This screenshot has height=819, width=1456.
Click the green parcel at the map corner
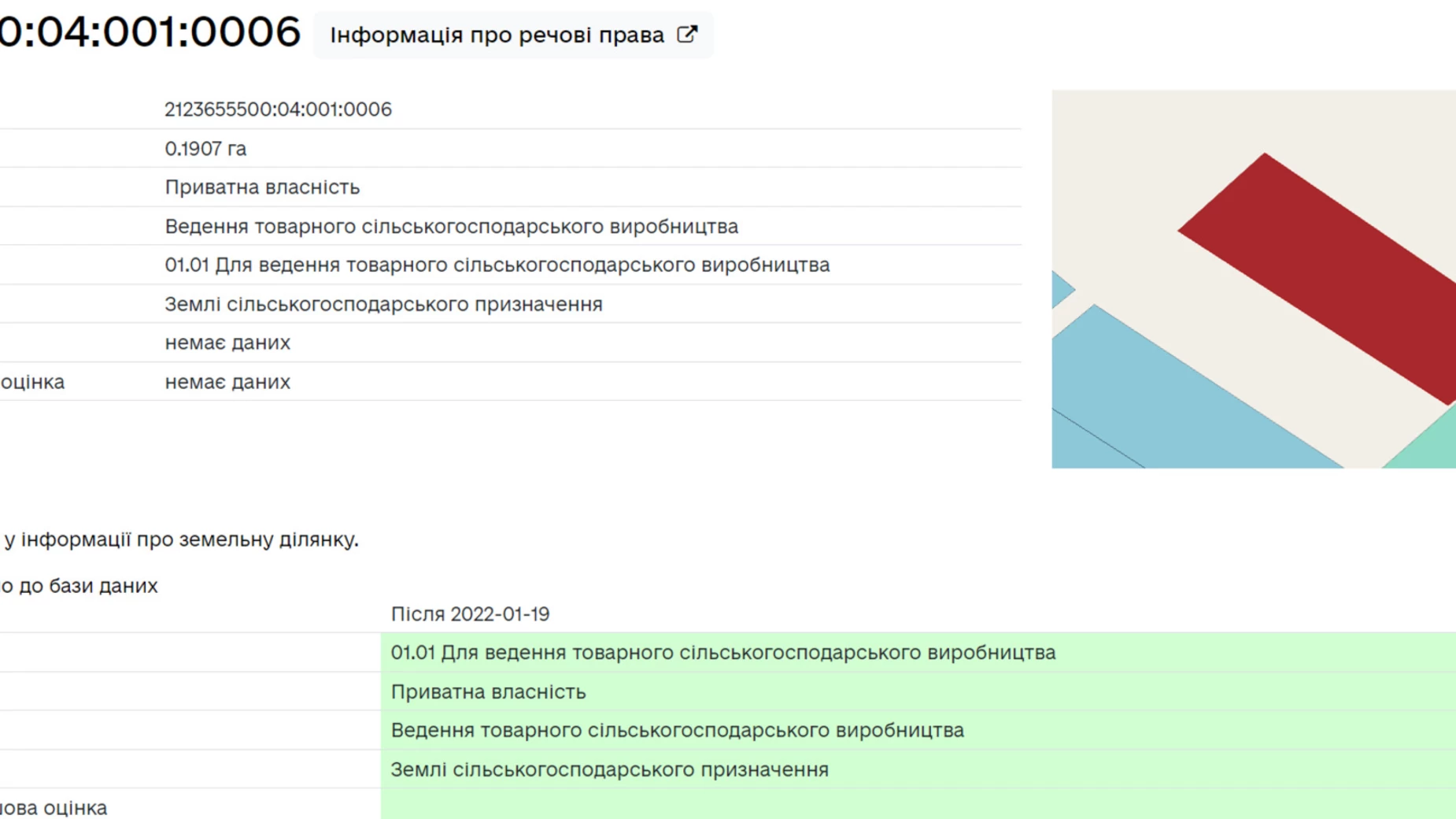1430,446
